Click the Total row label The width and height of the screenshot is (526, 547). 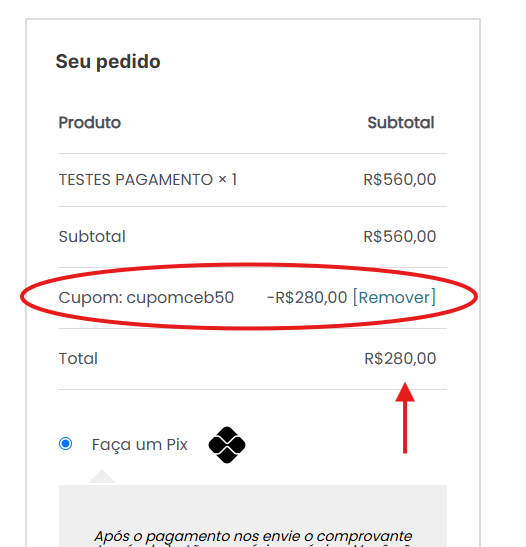tap(78, 359)
